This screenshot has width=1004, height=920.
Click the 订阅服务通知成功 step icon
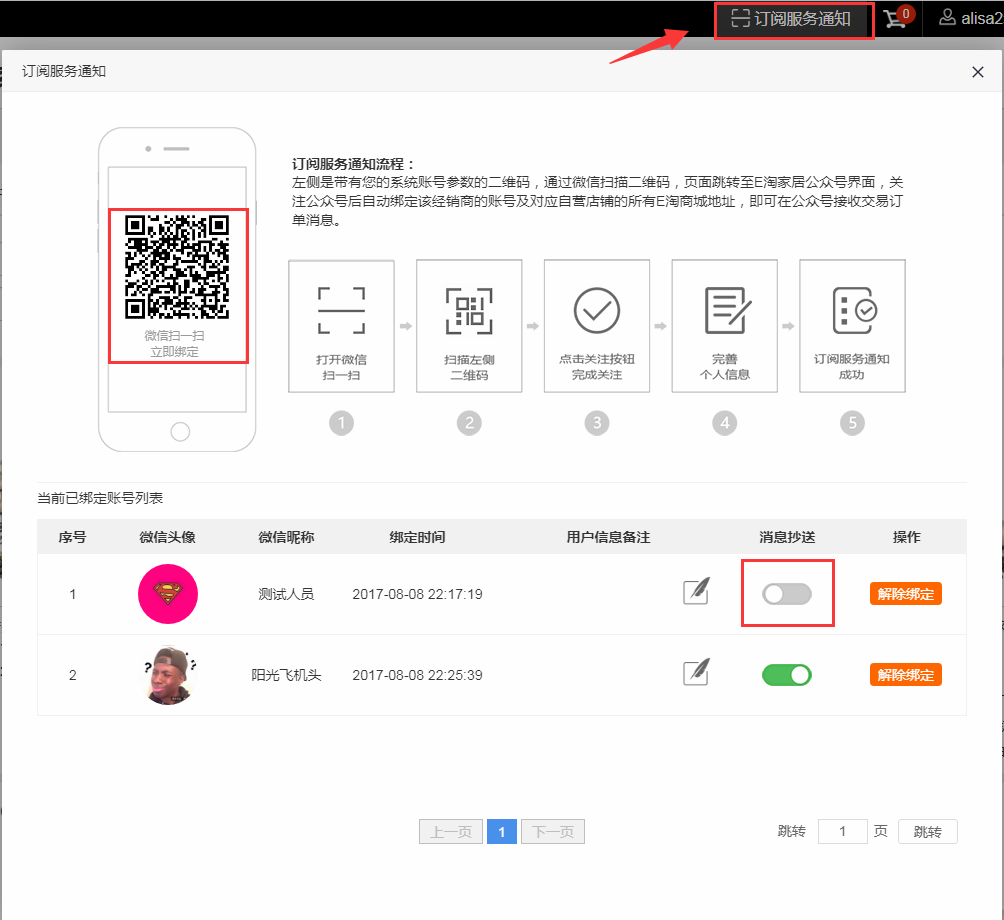click(854, 311)
